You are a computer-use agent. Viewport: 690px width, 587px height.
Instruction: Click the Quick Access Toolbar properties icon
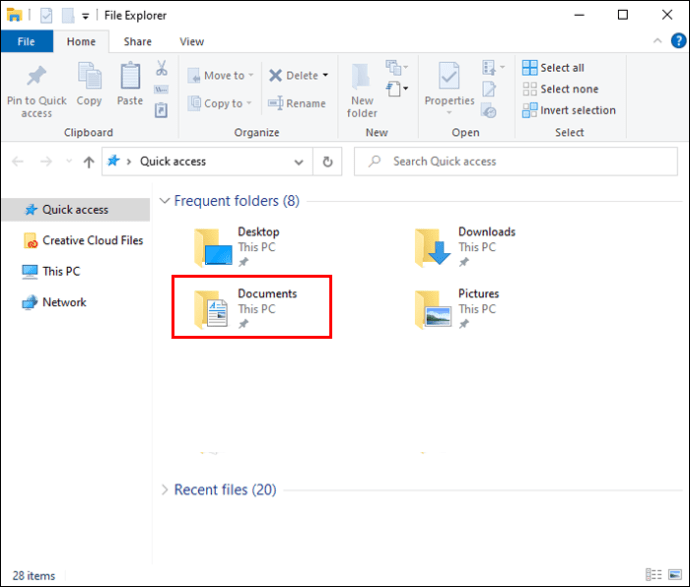click(46, 15)
